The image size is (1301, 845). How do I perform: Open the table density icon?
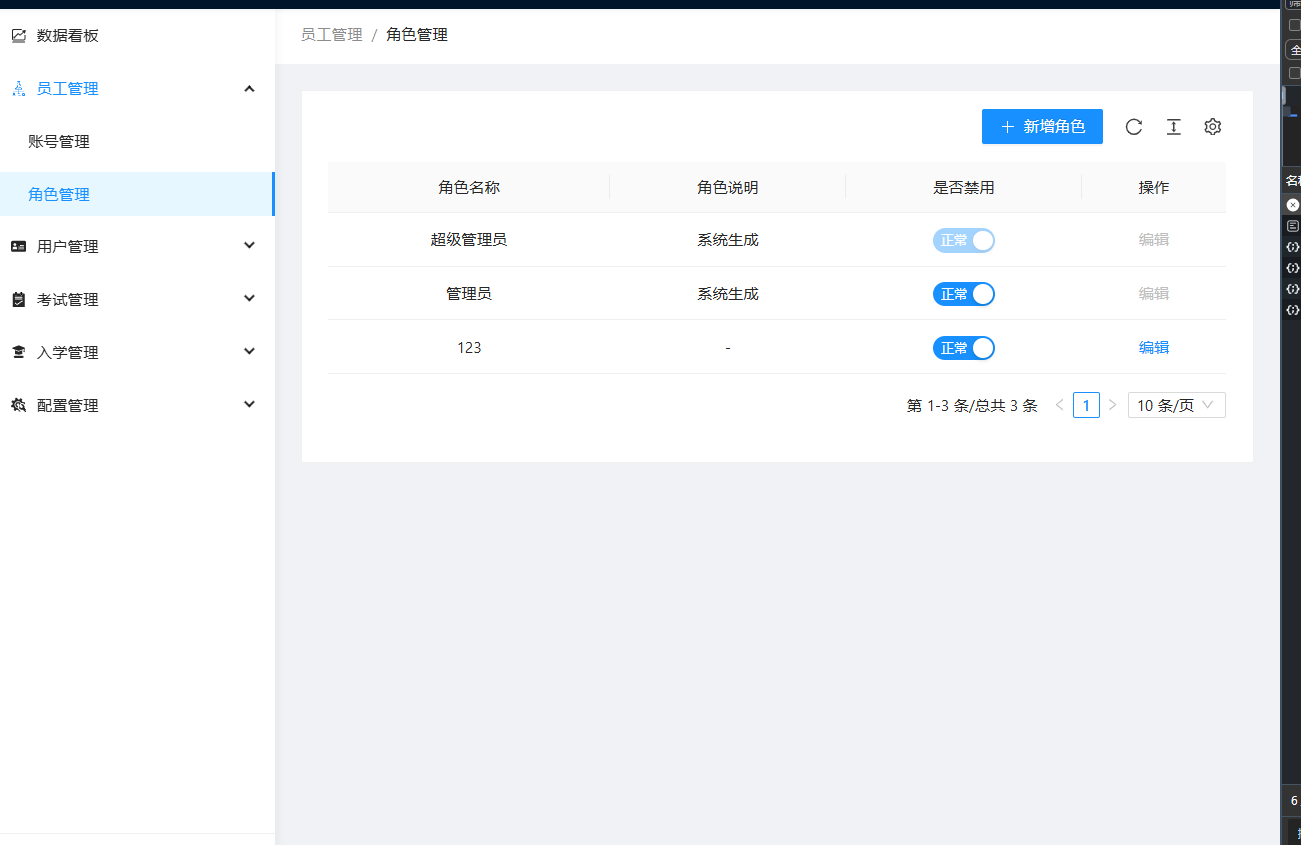[1174, 127]
